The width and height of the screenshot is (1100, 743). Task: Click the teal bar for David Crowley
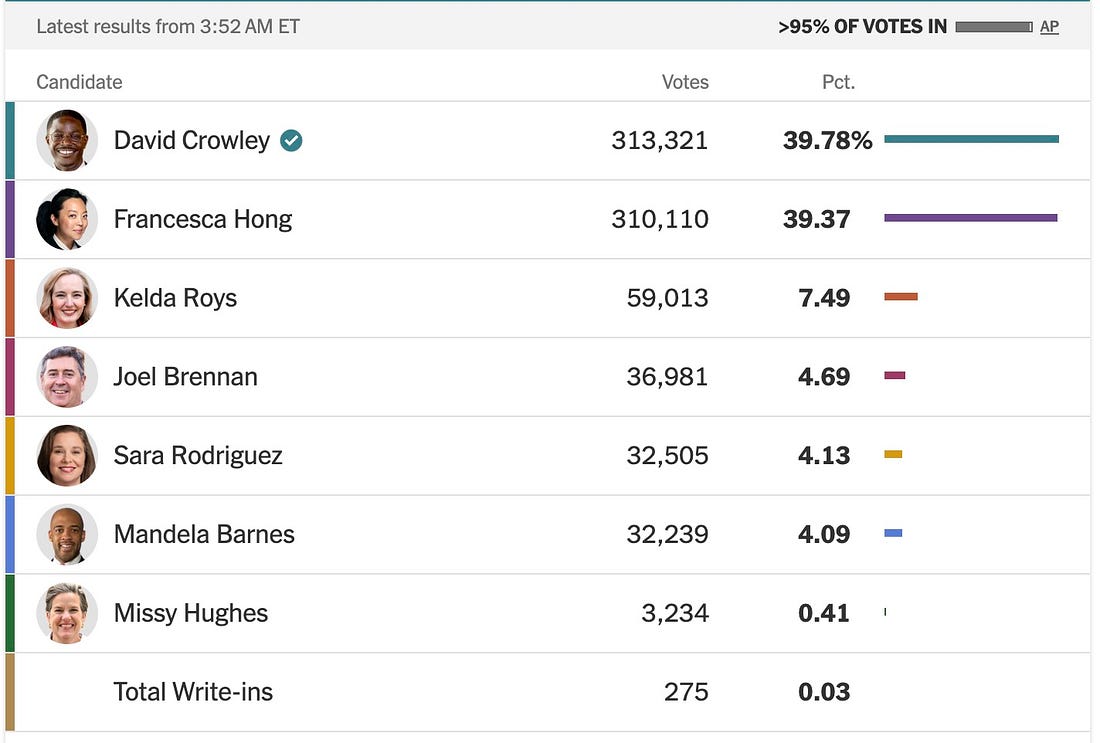pyautogui.click(x=972, y=139)
